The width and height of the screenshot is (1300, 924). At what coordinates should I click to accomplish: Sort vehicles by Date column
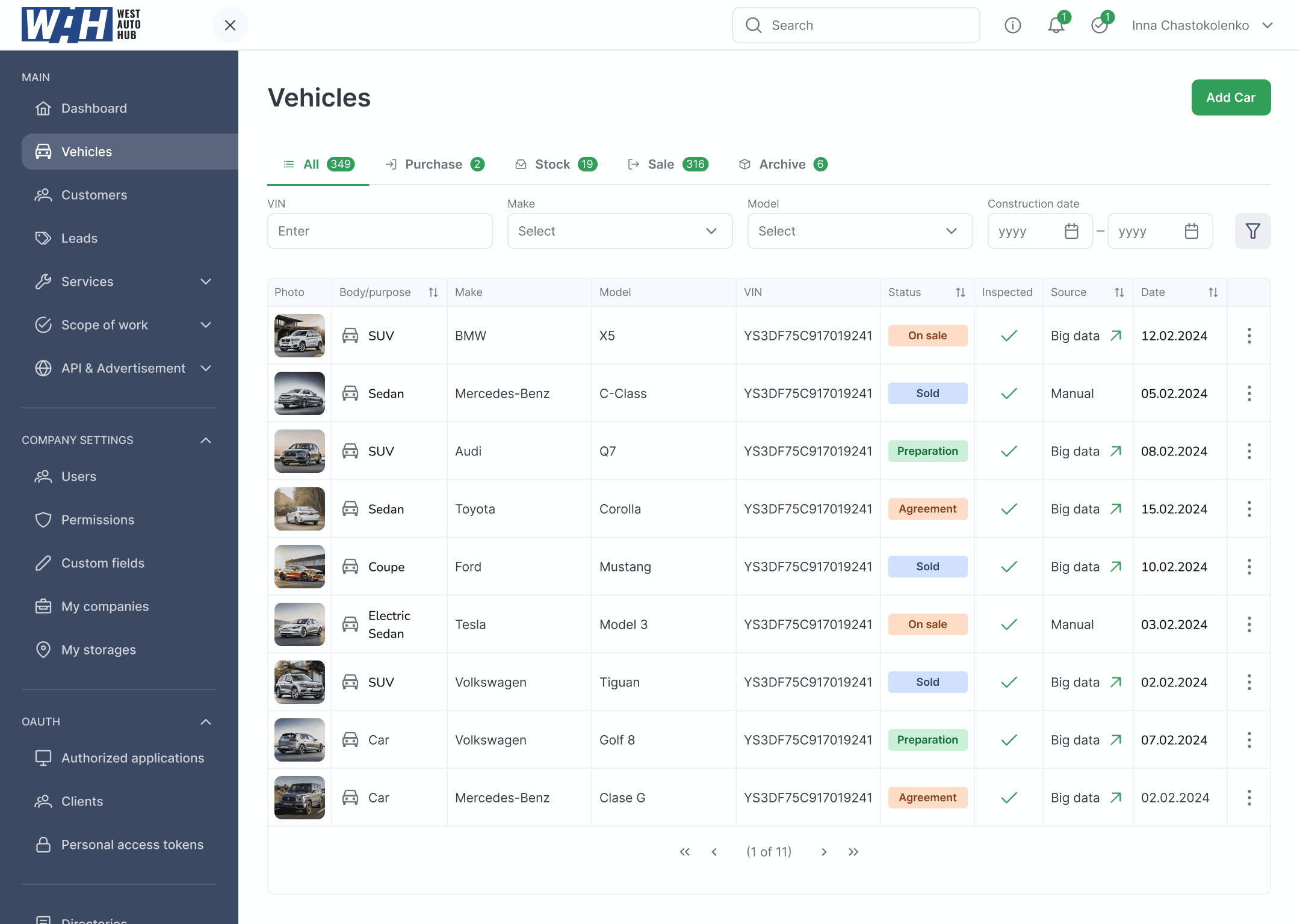pyautogui.click(x=1213, y=292)
